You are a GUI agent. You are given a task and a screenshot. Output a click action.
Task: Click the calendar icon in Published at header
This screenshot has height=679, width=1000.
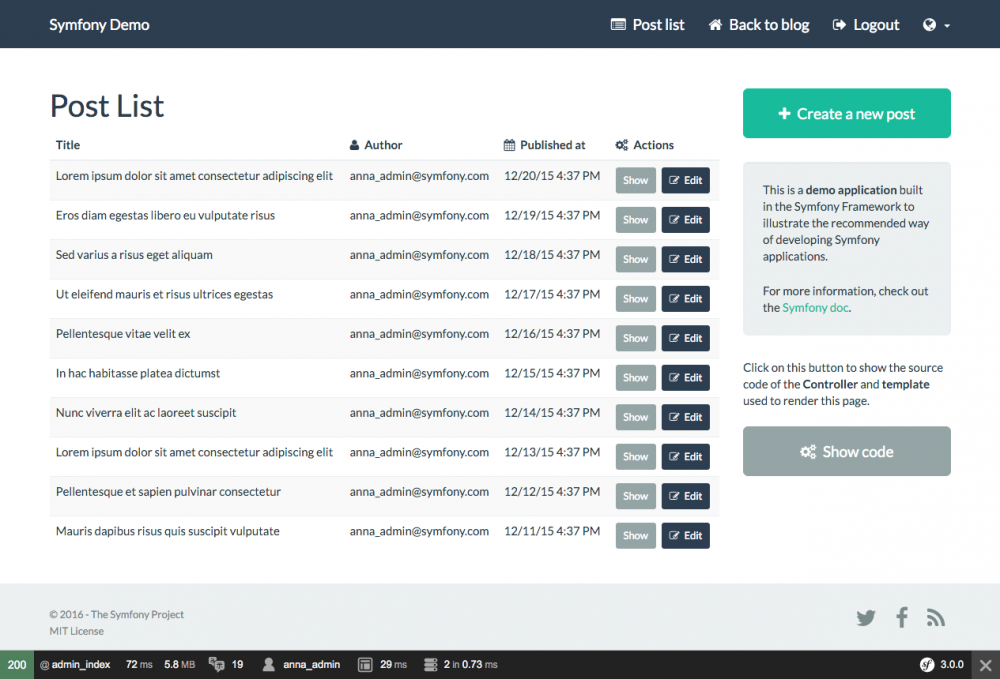pyautogui.click(x=509, y=145)
